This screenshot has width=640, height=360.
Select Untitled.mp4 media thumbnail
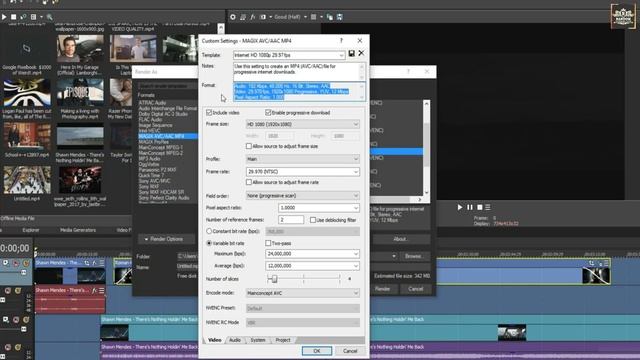click(x=27, y=180)
